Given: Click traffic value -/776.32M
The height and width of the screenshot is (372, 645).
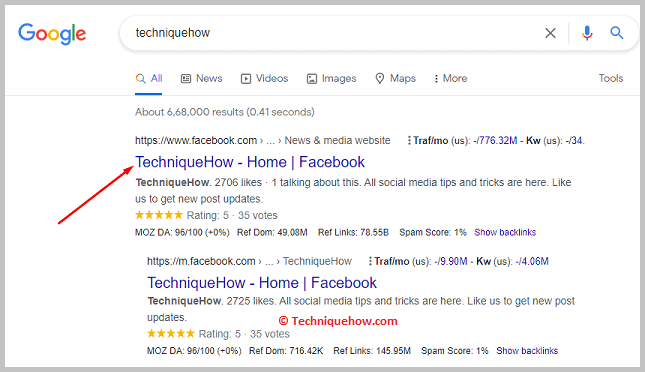Looking at the screenshot, I should click(x=495, y=141).
